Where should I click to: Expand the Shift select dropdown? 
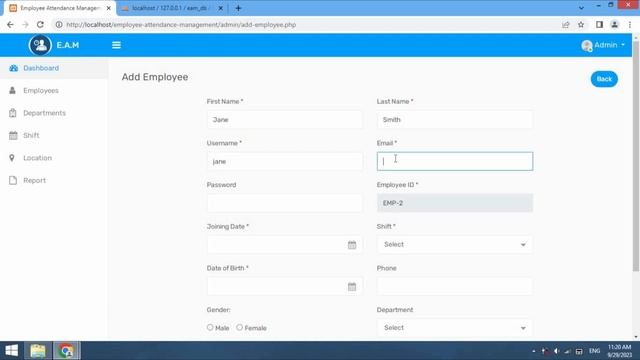click(455, 244)
